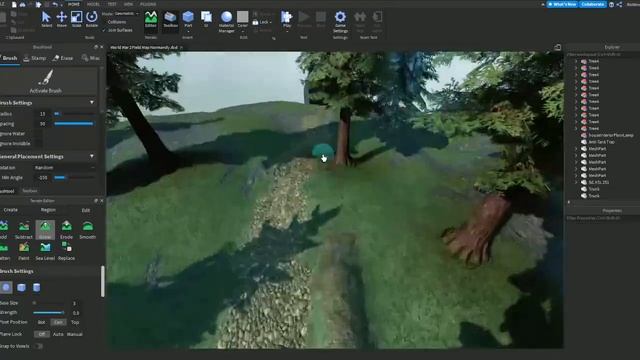Viewport: 640px width, 360px height.
Task: Click the Collaborate button
Action: tap(592, 4)
